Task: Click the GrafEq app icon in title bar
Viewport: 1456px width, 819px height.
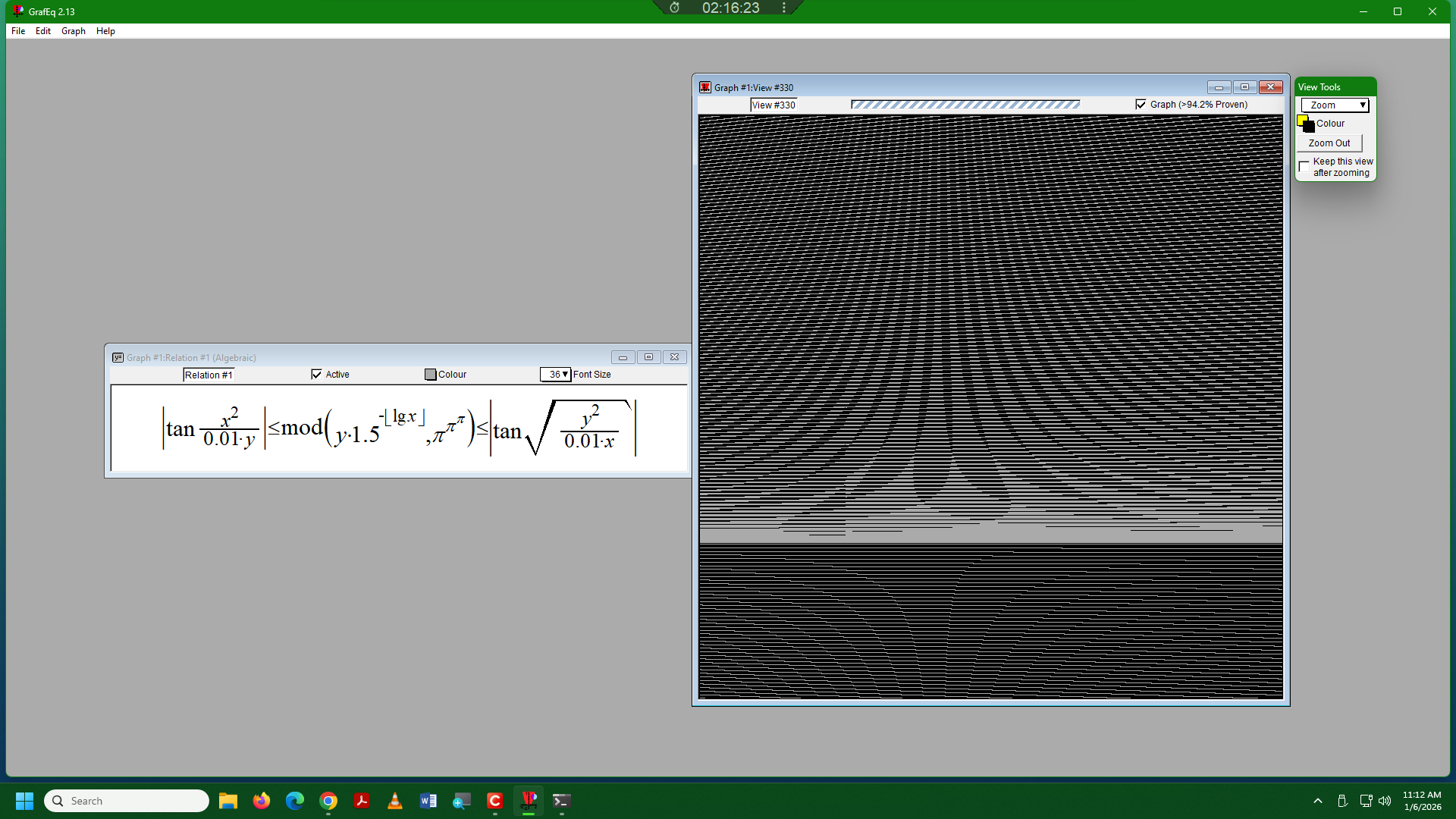Action: coord(17,11)
